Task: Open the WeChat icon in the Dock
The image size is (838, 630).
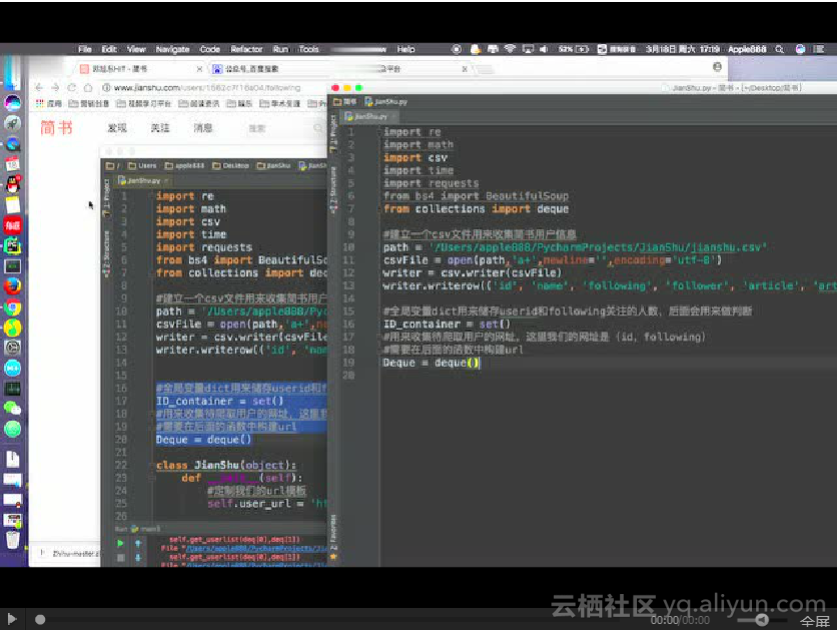Action: tap(12, 408)
